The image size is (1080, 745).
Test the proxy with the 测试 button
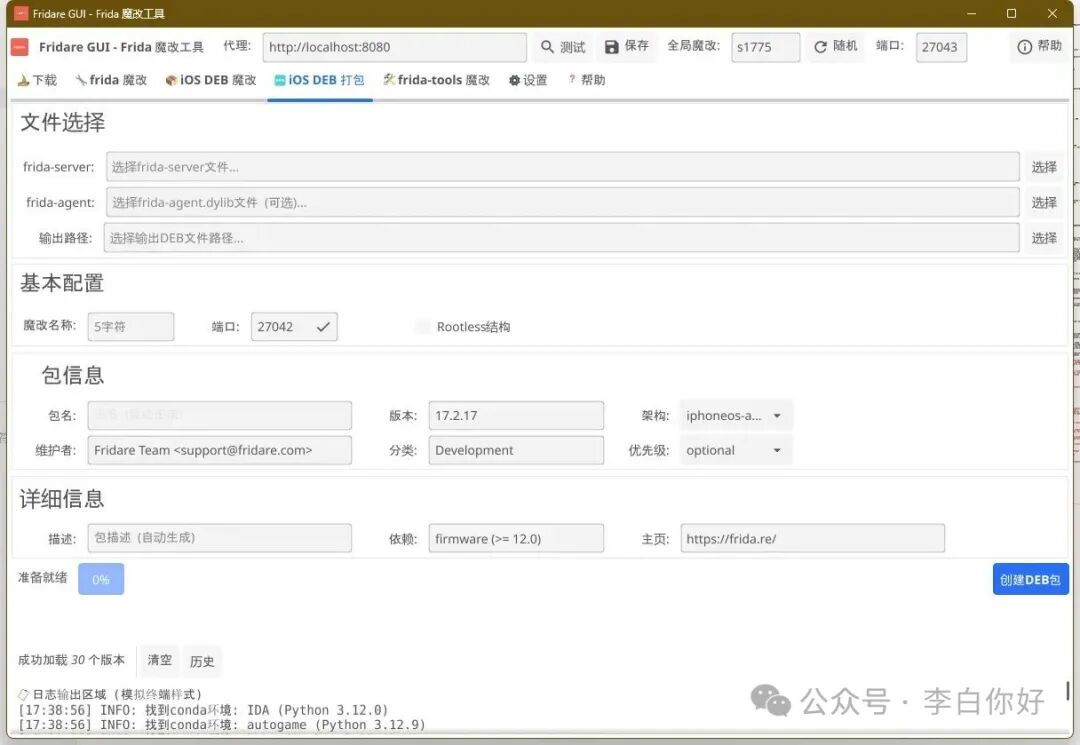tap(563, 47)
